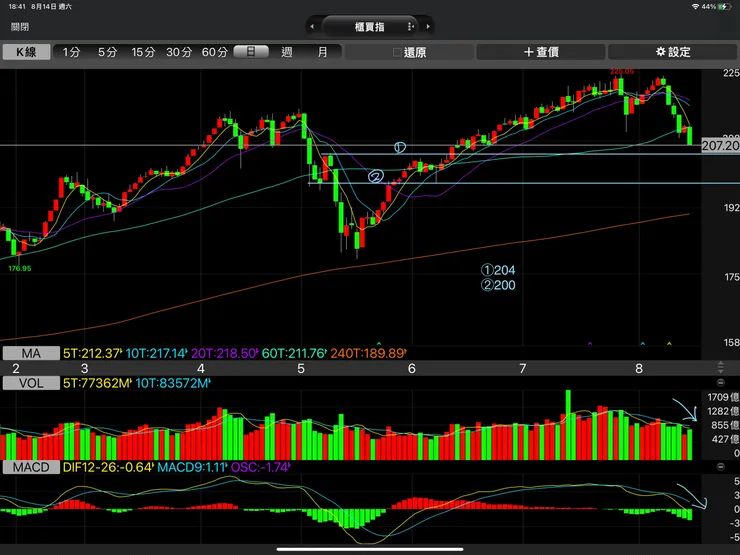The image size is (740, 555).
Task: Tap the DIF12-26:-0.64 value
Action: (109, 467)
